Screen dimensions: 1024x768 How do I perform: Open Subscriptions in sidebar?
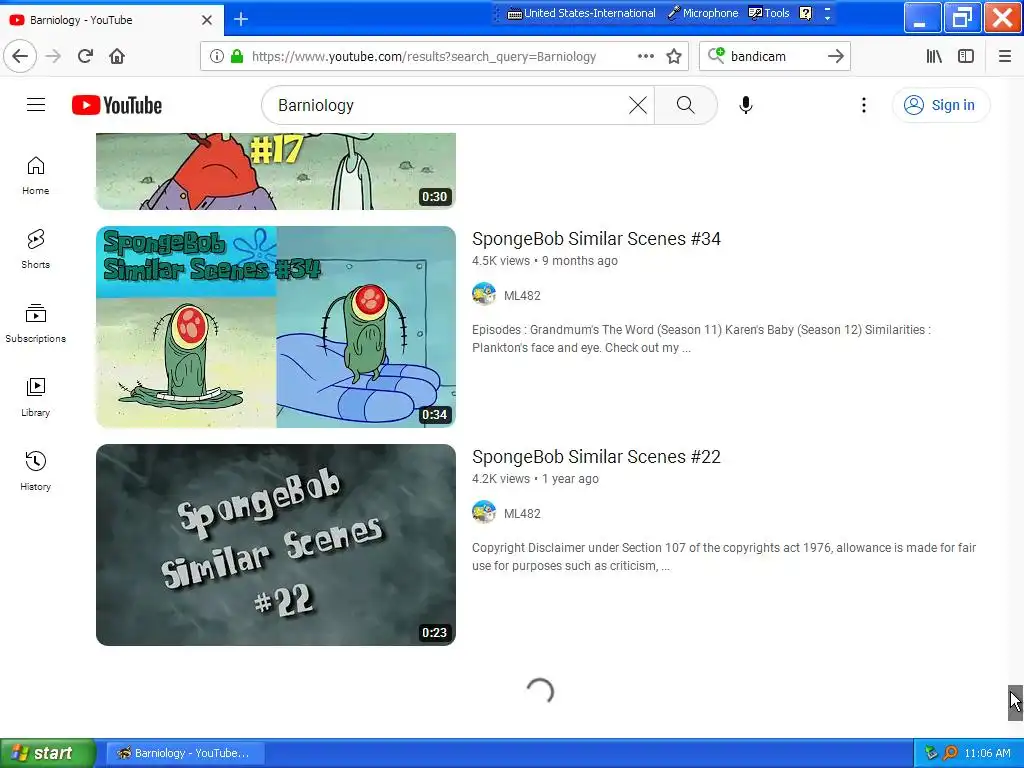coord(35,323)
